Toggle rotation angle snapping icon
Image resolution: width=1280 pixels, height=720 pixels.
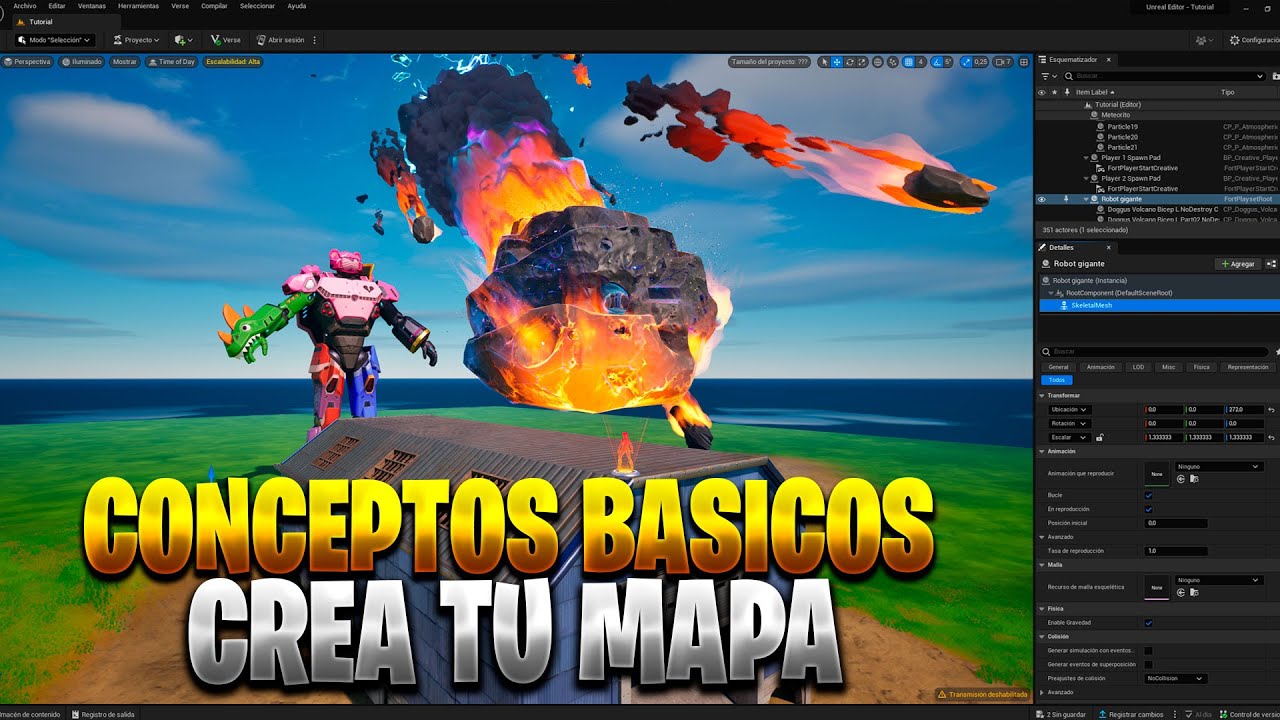pyautogui.click(x=937, y=62)
